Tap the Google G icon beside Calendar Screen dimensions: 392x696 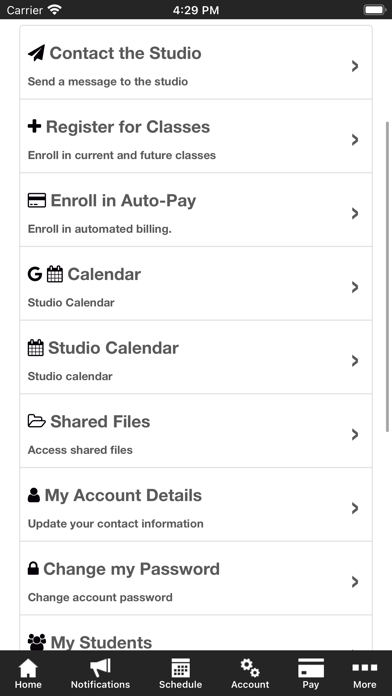(35, 274)
